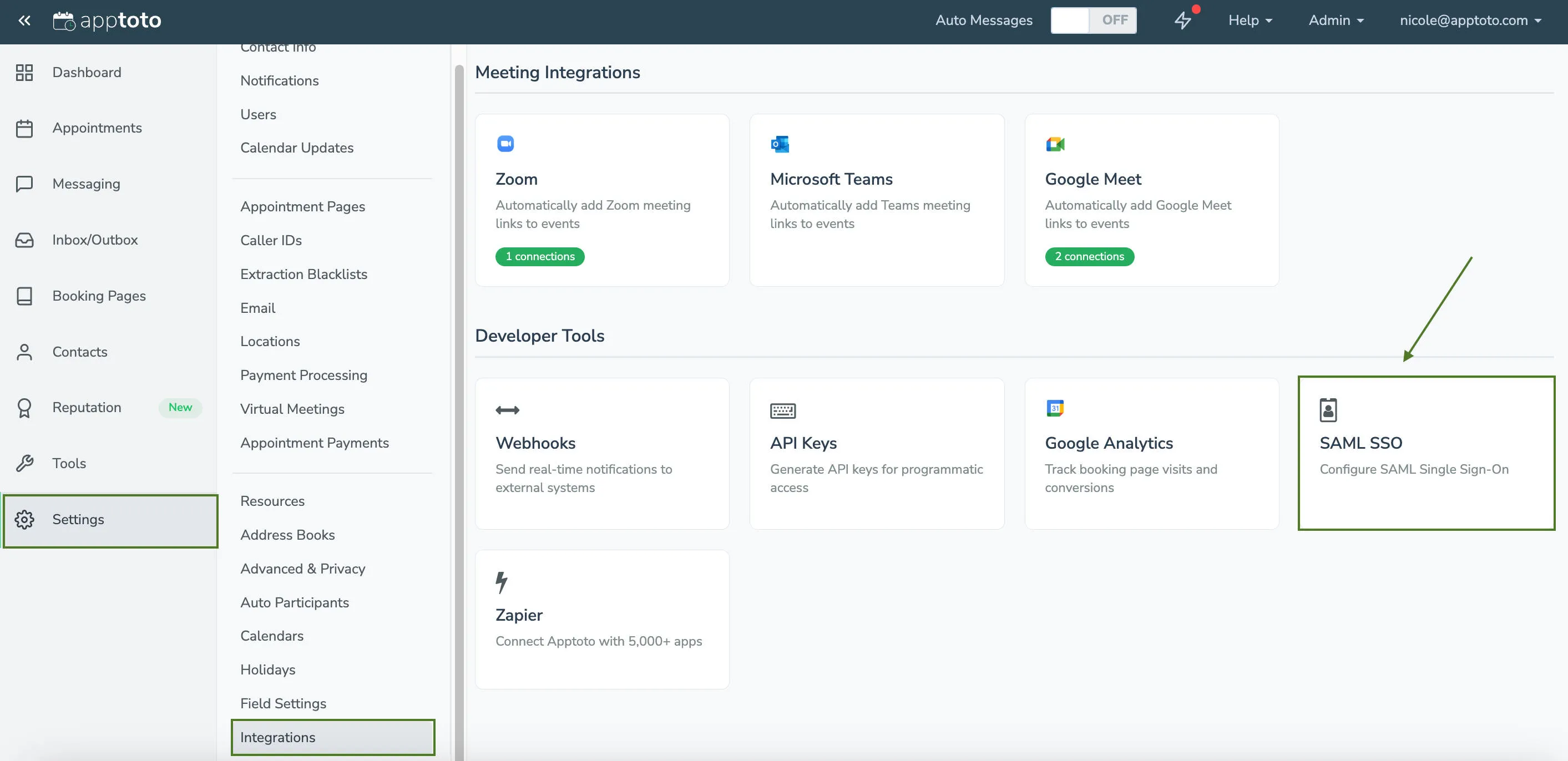This screenshot has width=1568, height=761.
Task: Open the Help dropdown
Action: tap(1249, 20)
